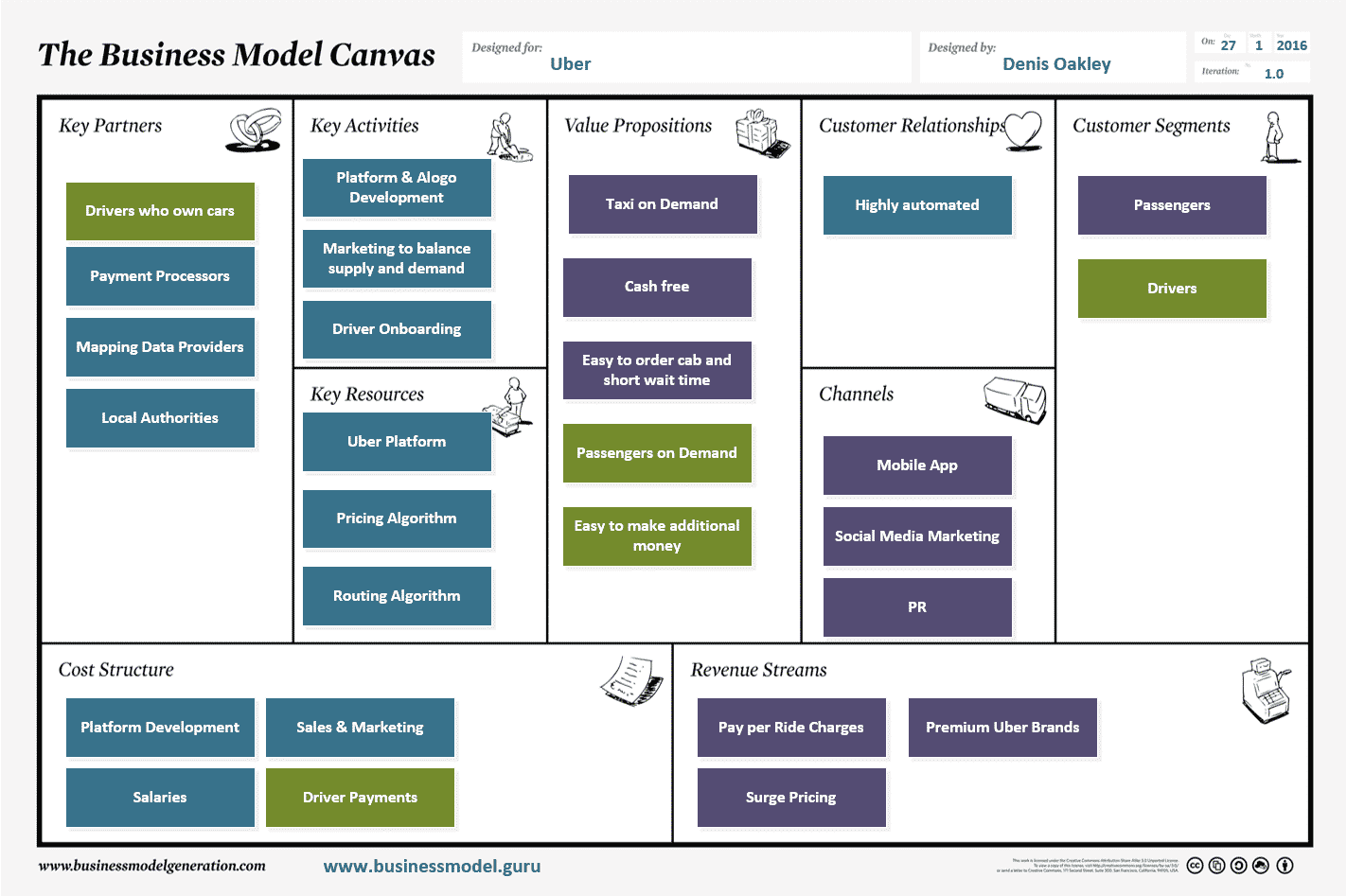Select the PR channel card
The width and height of the screenshot is (1347, 896).
[x=917, y=607]
